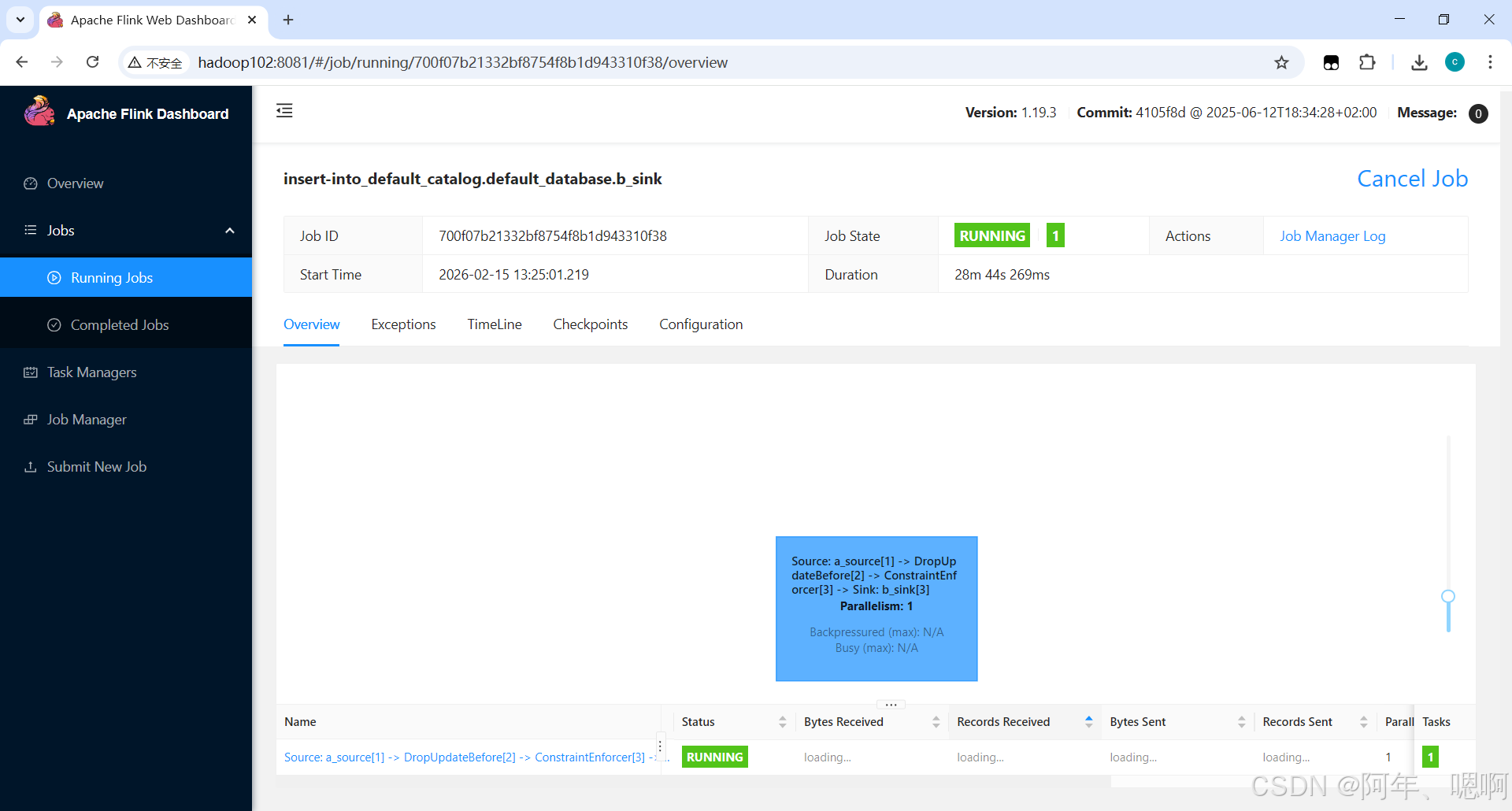Click the Flink squirrel logo
Image resolution: width=1512 pixels, height=811 pixels.
point(39,112)
